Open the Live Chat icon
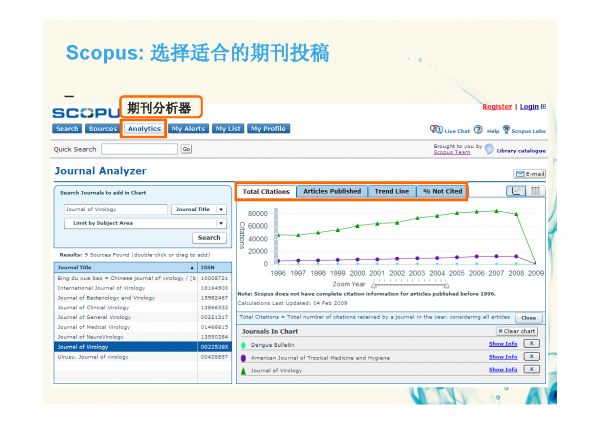Screen dimensions: 600x424 pos(436,129)
